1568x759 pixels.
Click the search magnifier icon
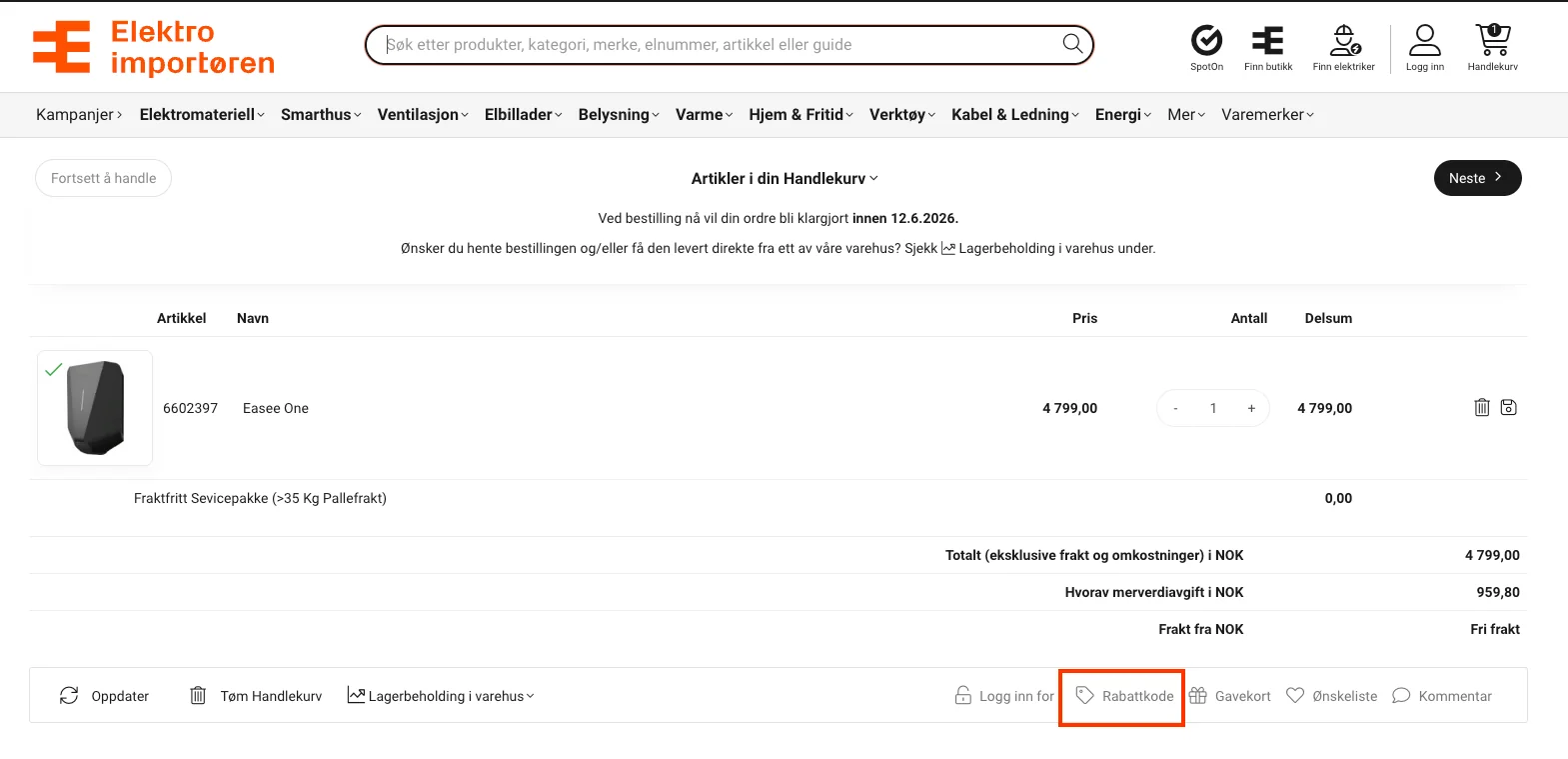click(x=1072, y=44)
